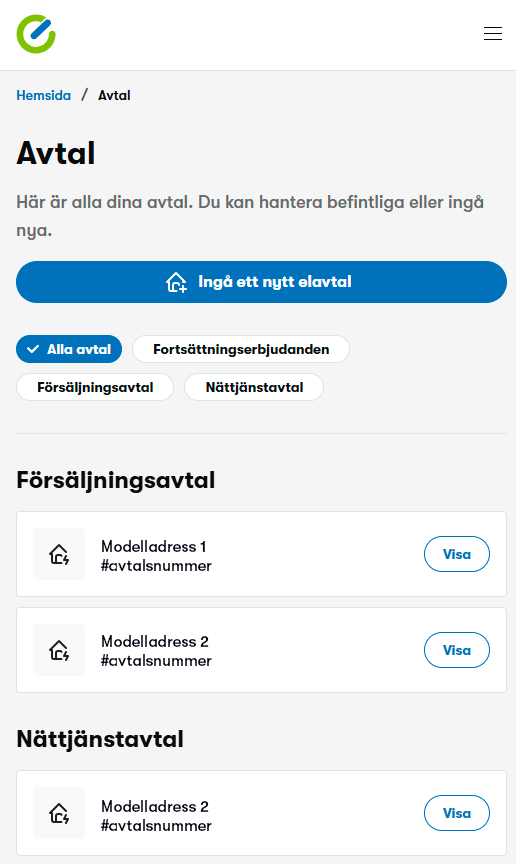Click Ingå ett nytt elavtal button
Viewport: 516px width, 864px height.
[261, 282]
